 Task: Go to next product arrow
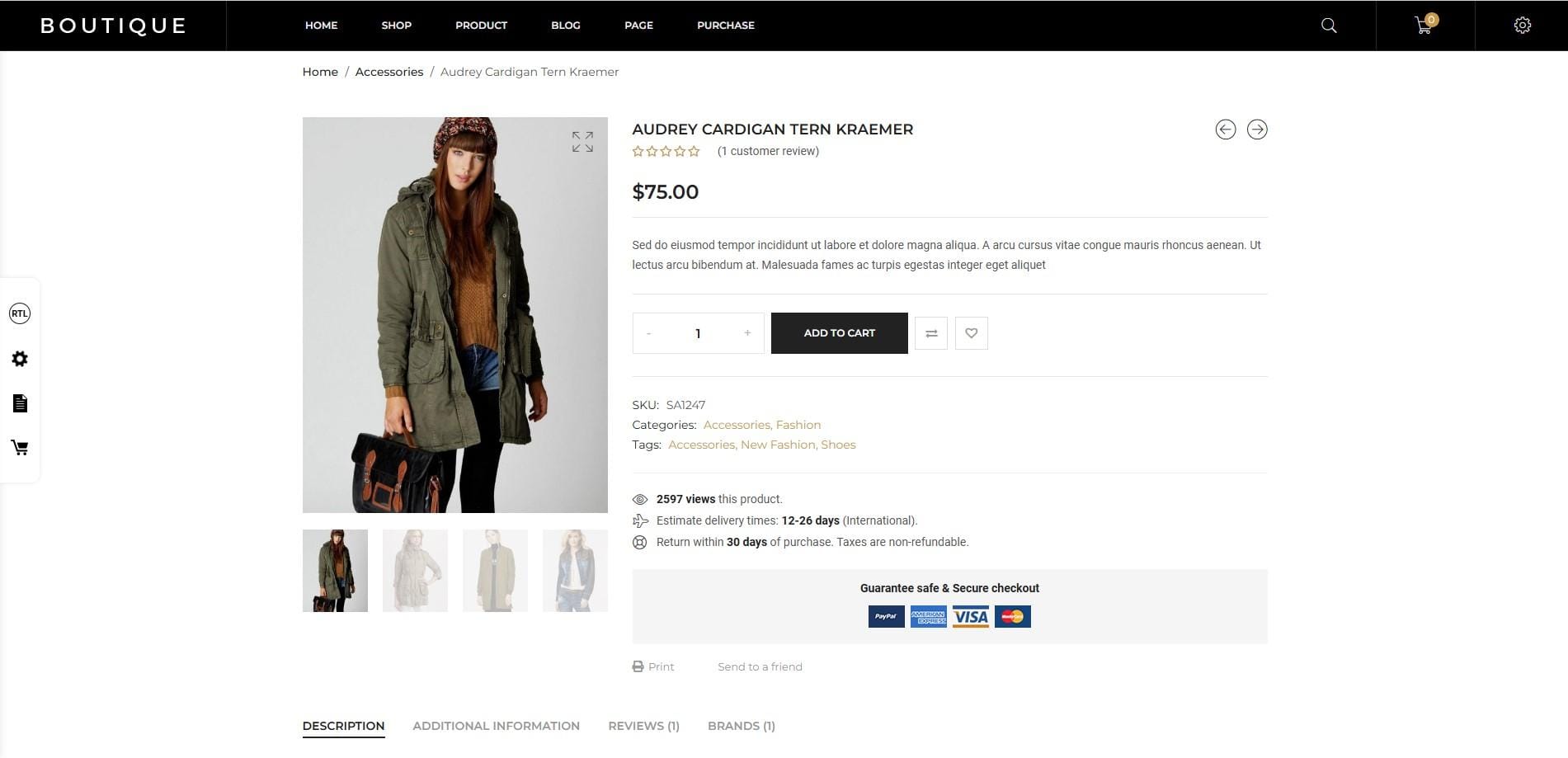click(1257, 129)
